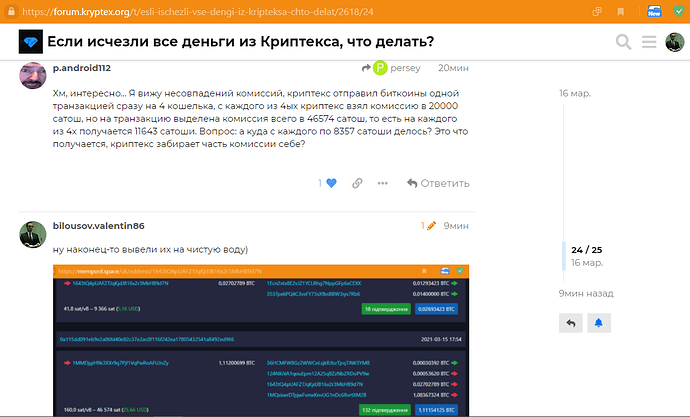Click the Kryptex diamond logo
This screenshot has width=690, height=417.
pos(28,42)
